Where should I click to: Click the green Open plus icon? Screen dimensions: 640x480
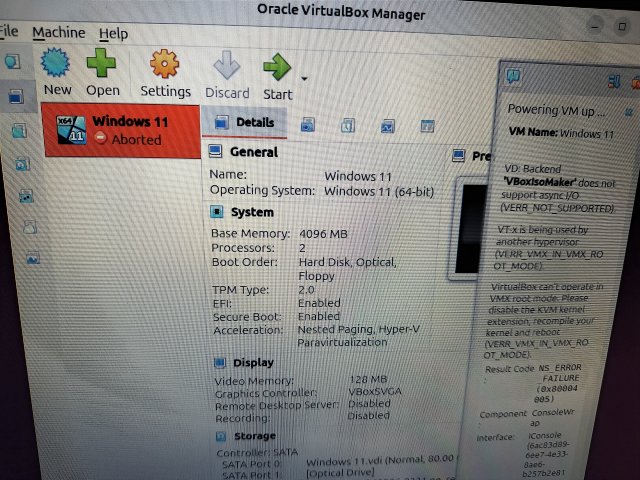102,66
